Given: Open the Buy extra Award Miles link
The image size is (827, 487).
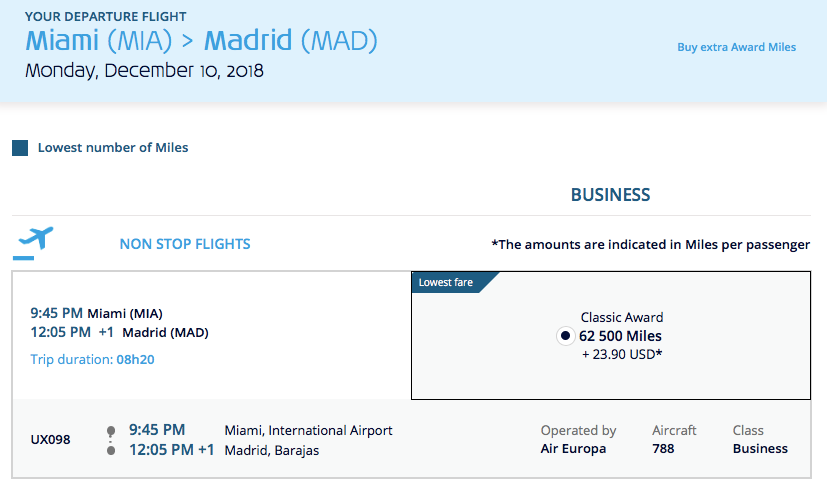Looking at the screenshot, I should 736,47.
